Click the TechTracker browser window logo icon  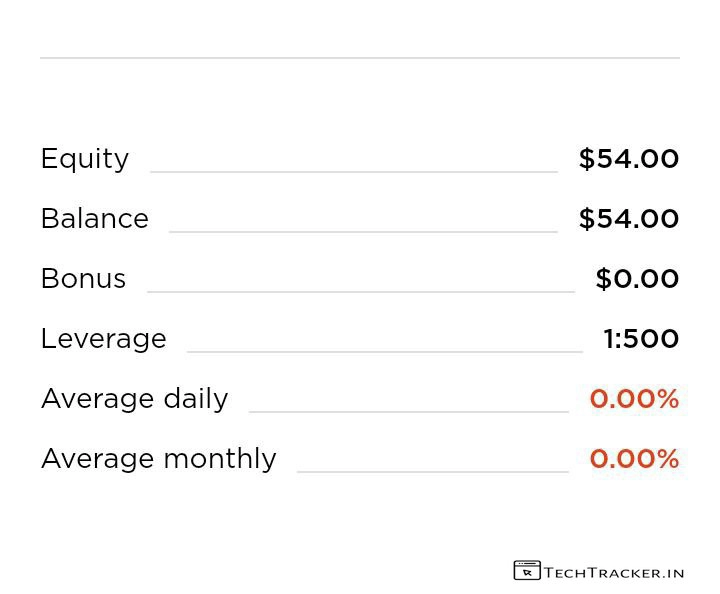[526, 571]
